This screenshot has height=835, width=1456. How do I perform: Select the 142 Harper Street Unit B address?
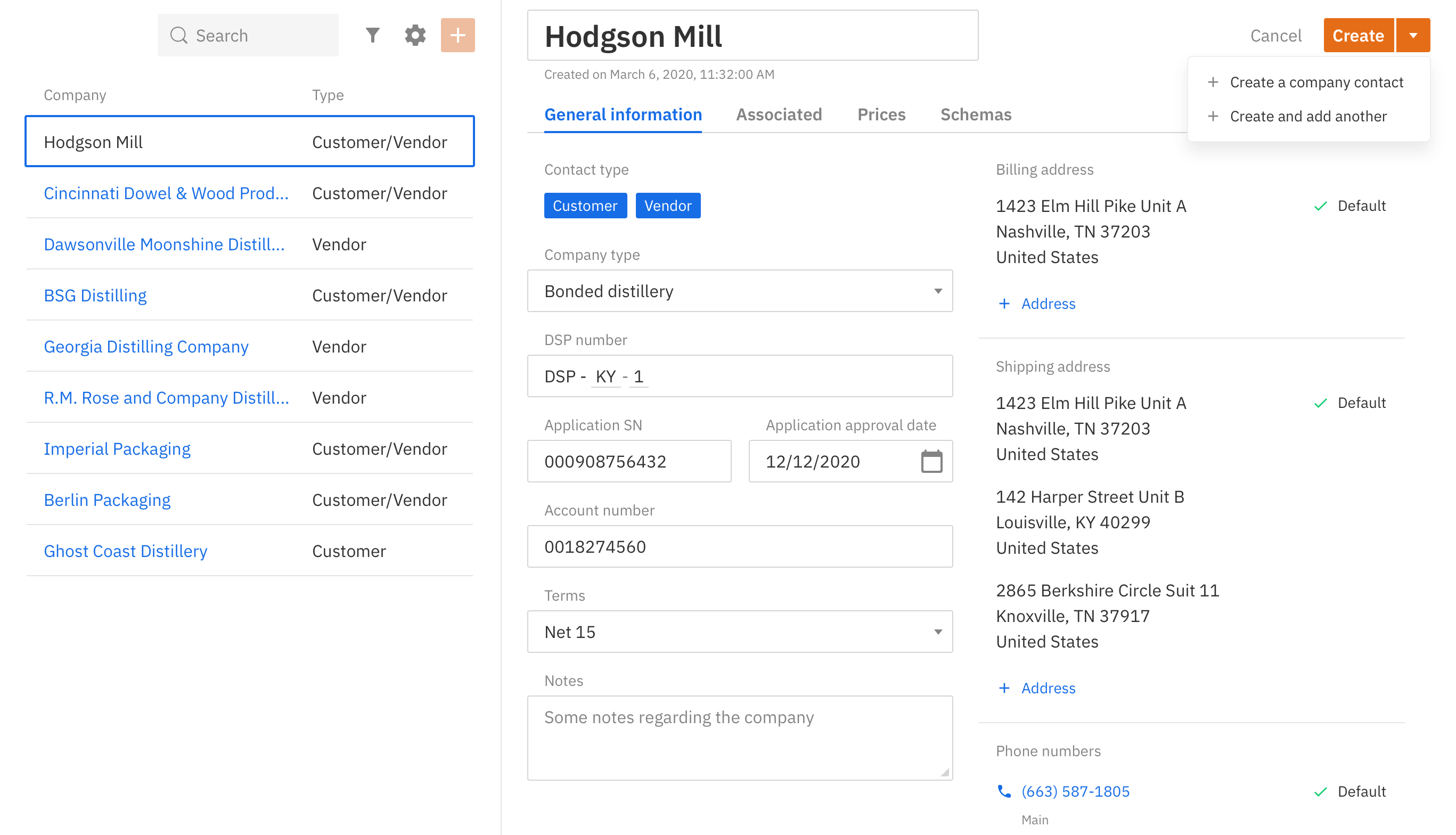click(x=1090, y=522)
